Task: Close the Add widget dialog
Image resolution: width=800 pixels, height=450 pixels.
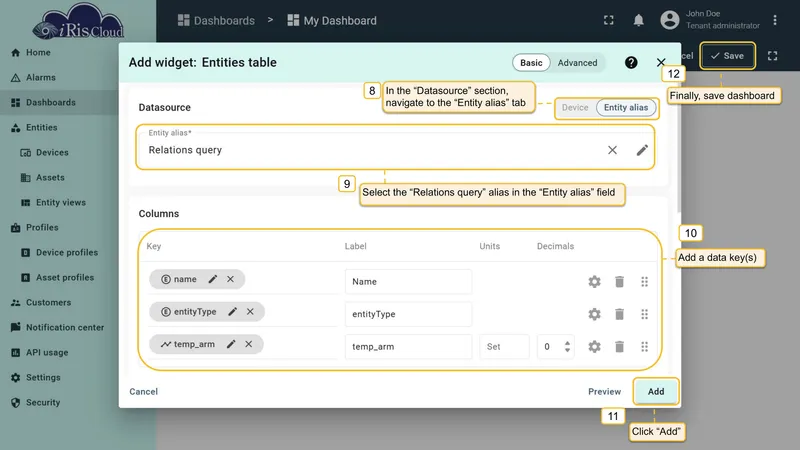Action: click(x=661, y=62)
